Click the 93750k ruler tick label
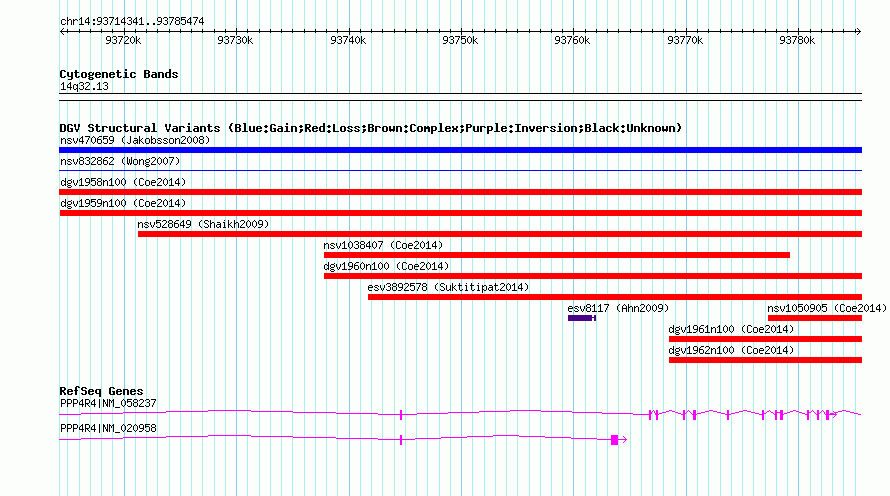 [460, 40]
